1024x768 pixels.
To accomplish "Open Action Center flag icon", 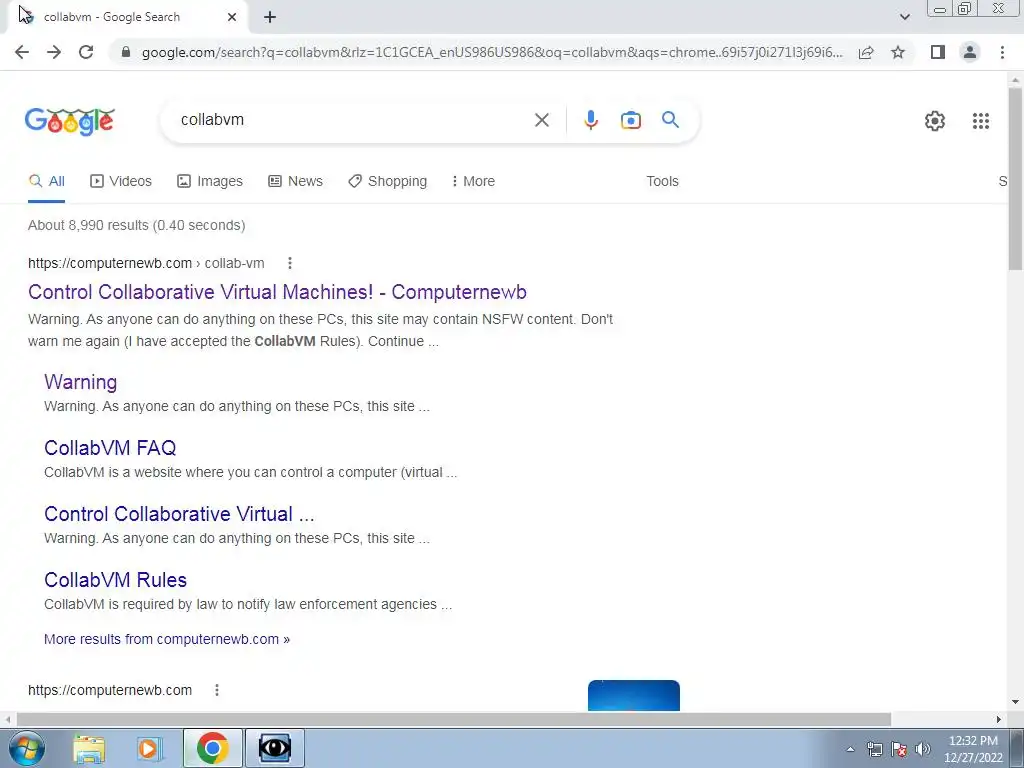I will coord(899,749).
